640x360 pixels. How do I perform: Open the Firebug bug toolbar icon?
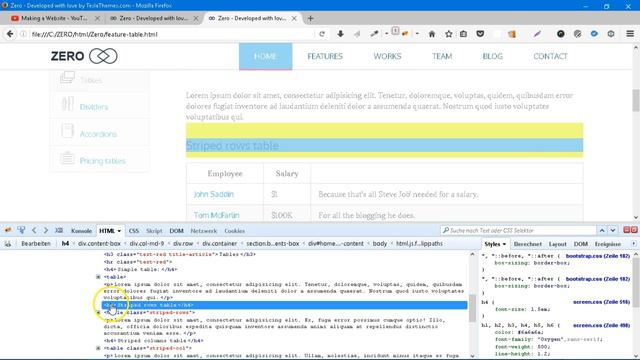[x=404, y=34]
